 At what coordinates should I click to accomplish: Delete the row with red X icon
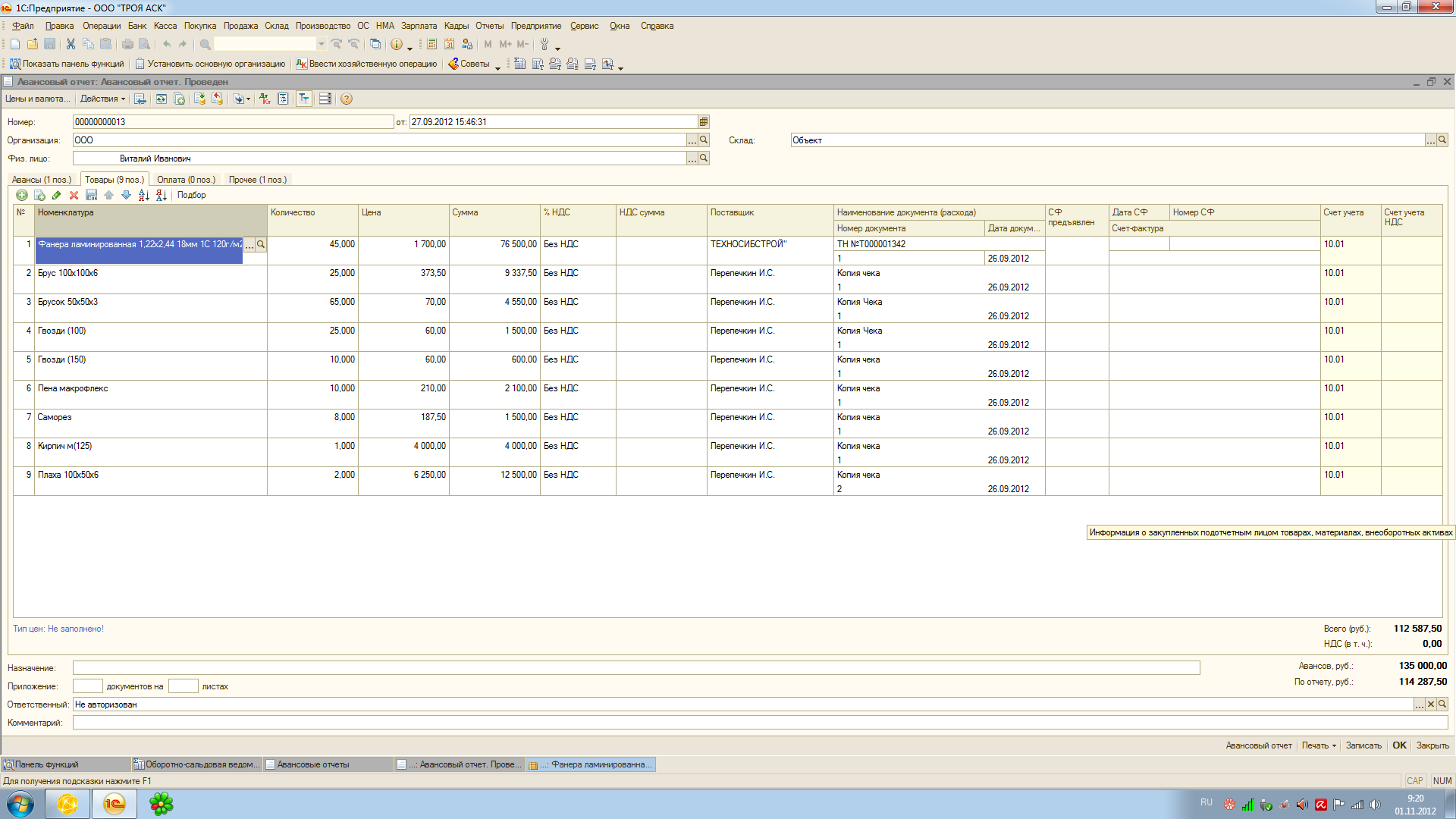[74, 196]
